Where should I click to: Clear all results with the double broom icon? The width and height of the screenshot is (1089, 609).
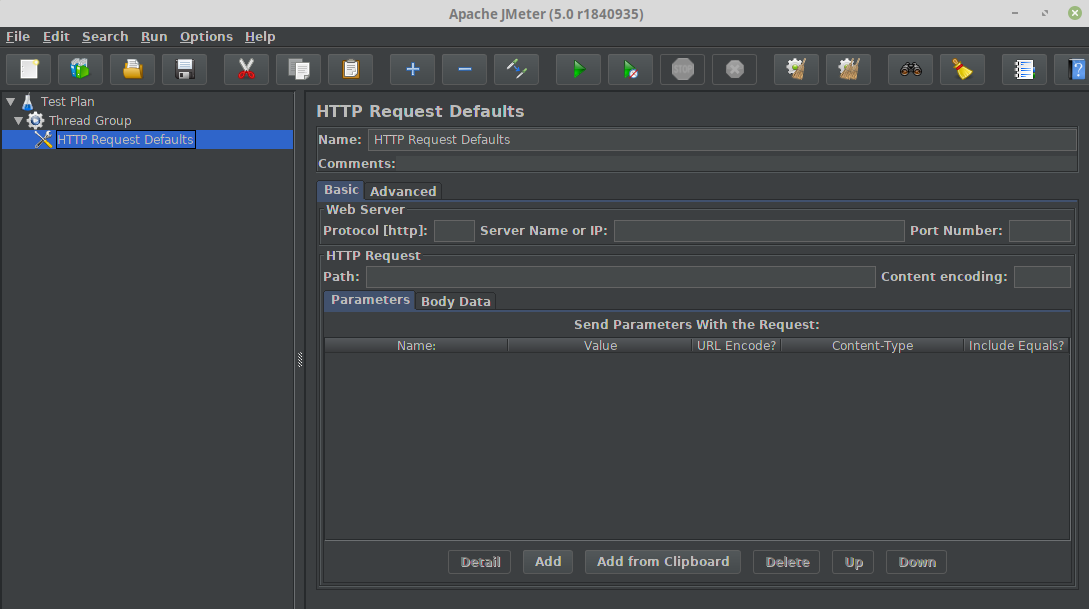pyautogui.click(x=849, y=69)
